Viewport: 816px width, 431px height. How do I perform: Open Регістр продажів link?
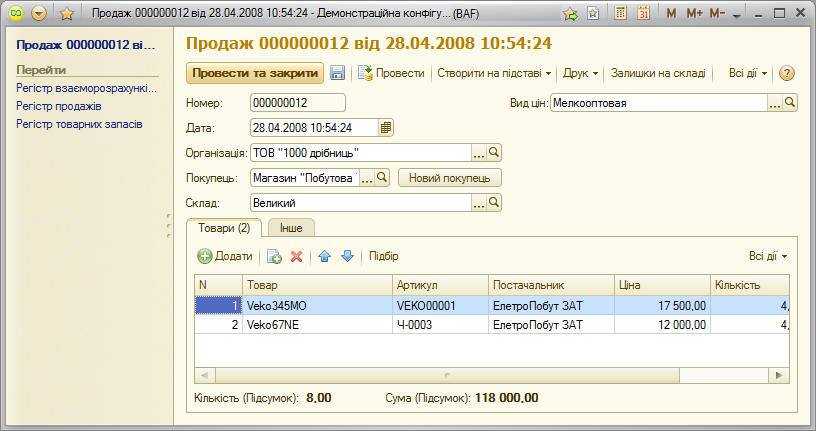click(59, 106)
